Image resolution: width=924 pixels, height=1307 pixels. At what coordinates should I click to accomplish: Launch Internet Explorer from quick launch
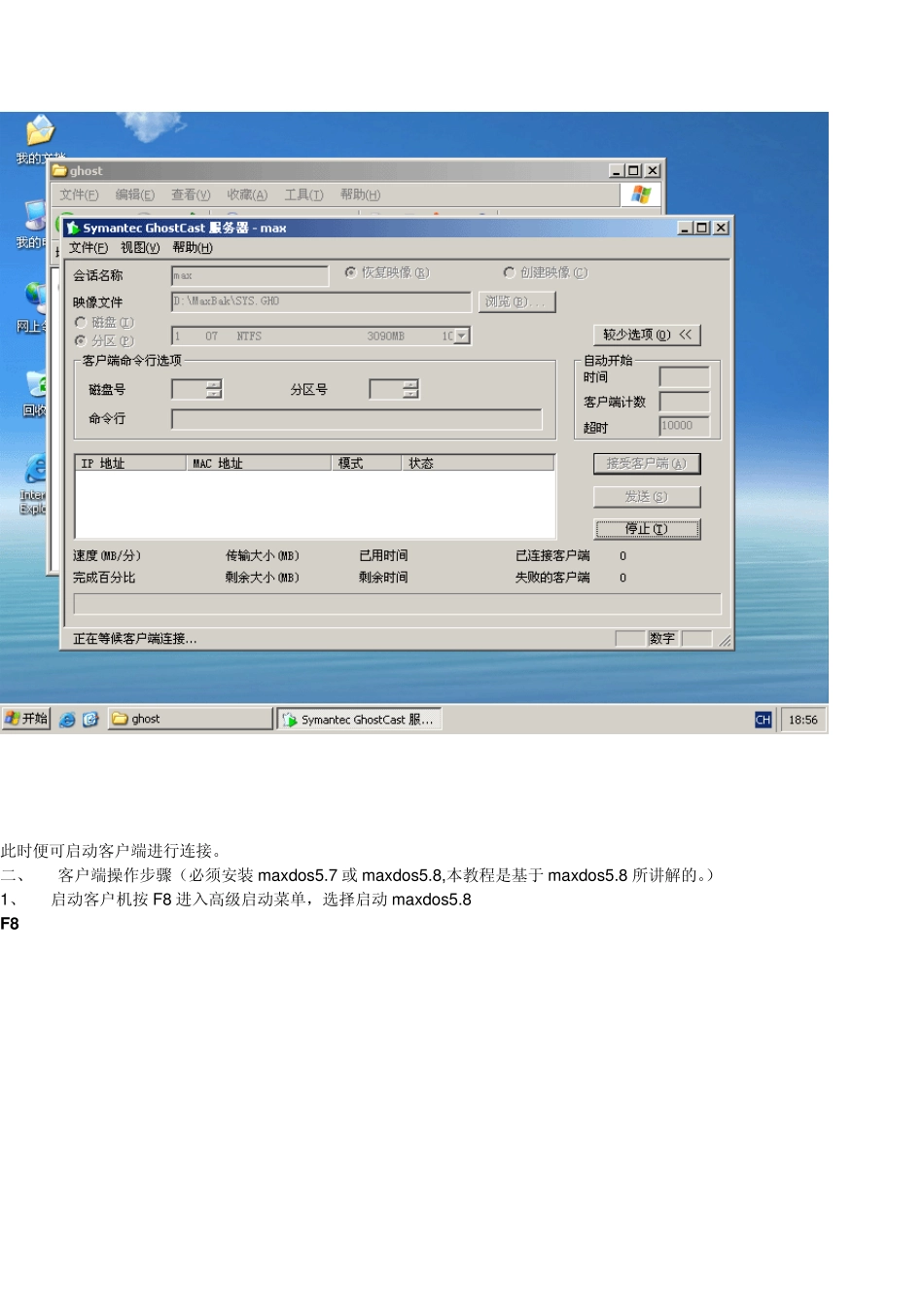(67, 720)
